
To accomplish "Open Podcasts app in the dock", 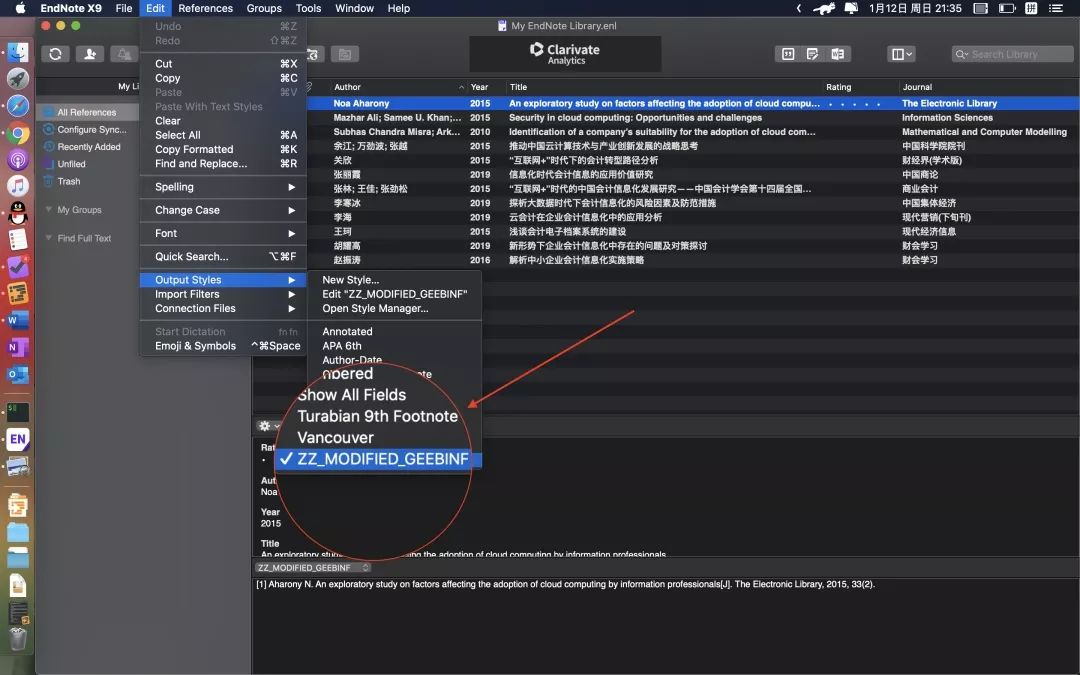I will tap(18, 160).
